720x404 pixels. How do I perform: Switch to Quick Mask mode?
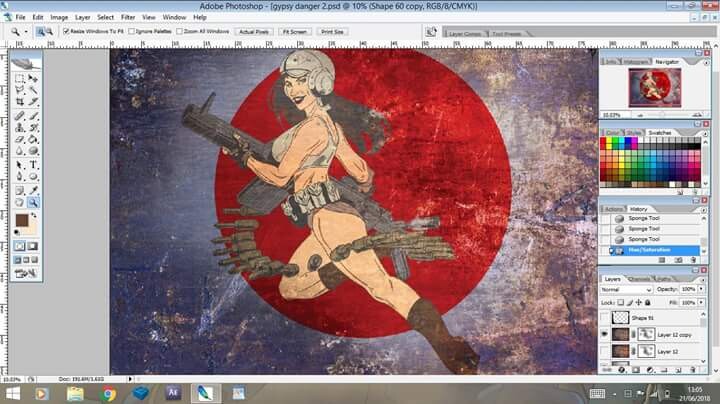coord(33,246)
